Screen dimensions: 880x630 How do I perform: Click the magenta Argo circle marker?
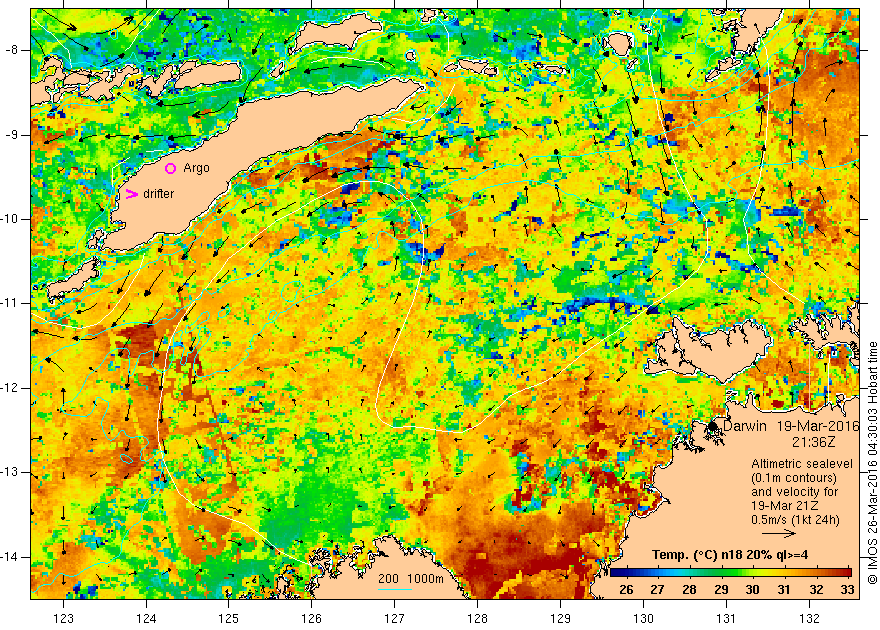point(171,168)
